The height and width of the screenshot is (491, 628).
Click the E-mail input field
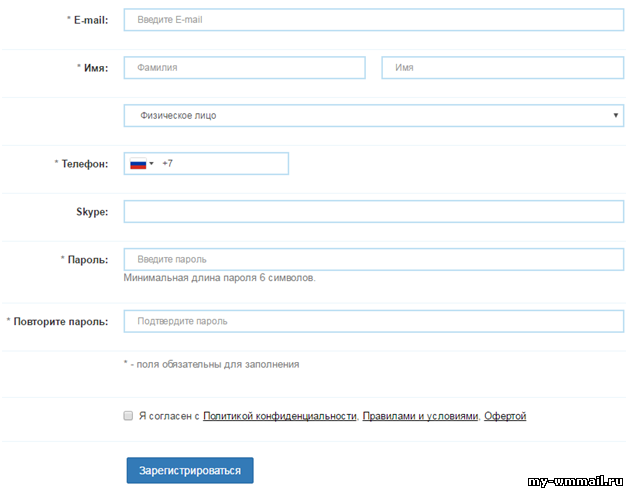[x=374, y=20]
